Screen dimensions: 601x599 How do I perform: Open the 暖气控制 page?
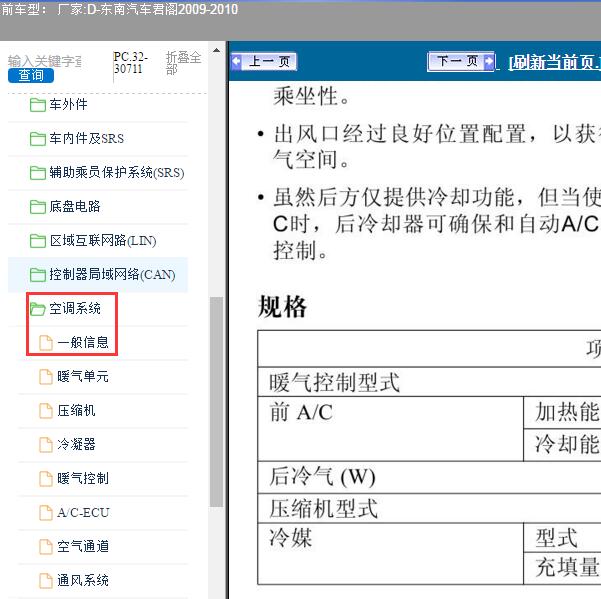(83, 478)
